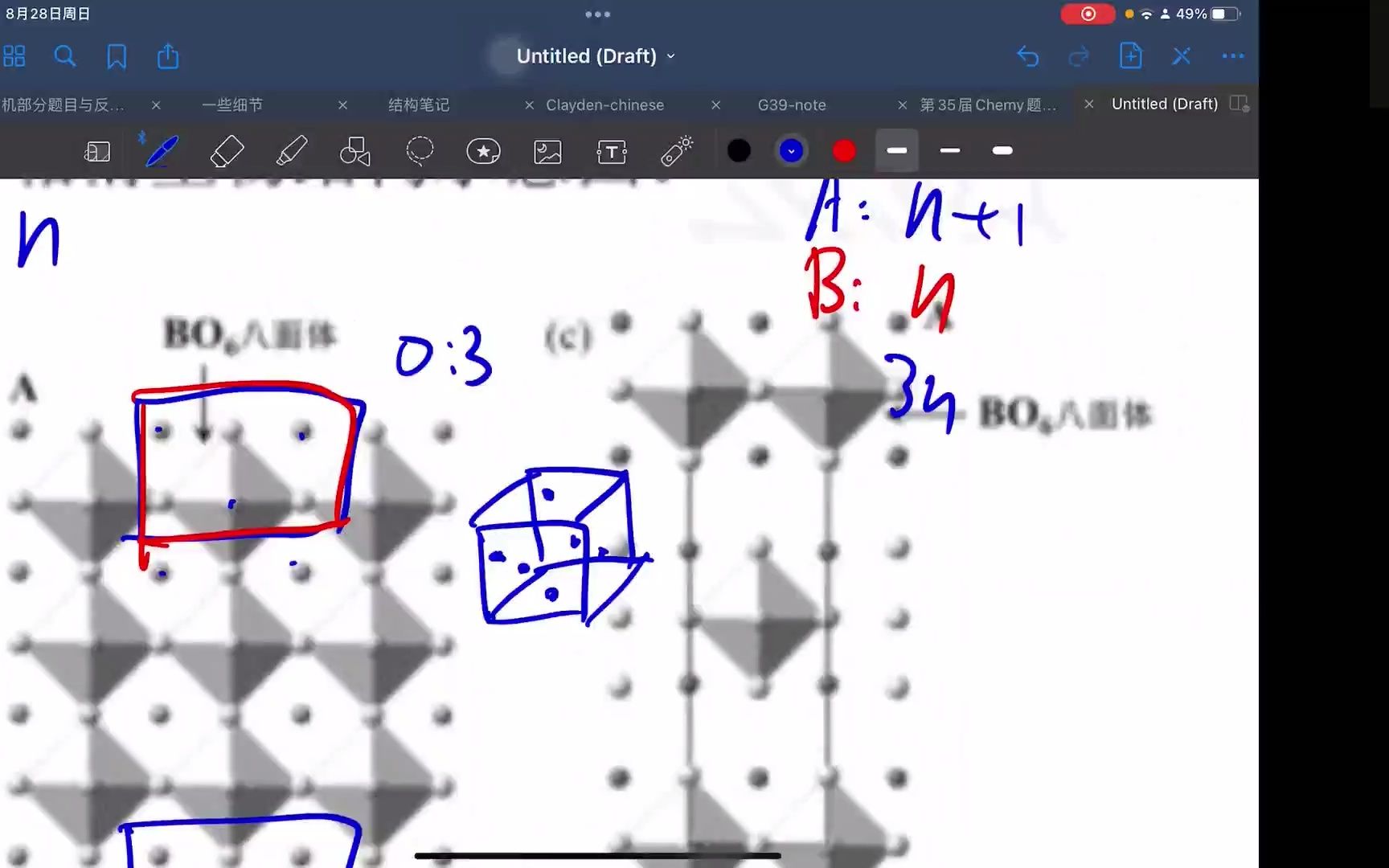Switch to the Clayden-chinese tab
Image resolution: width=1389 pixels, height=868 pixels.
coord(605,105)
